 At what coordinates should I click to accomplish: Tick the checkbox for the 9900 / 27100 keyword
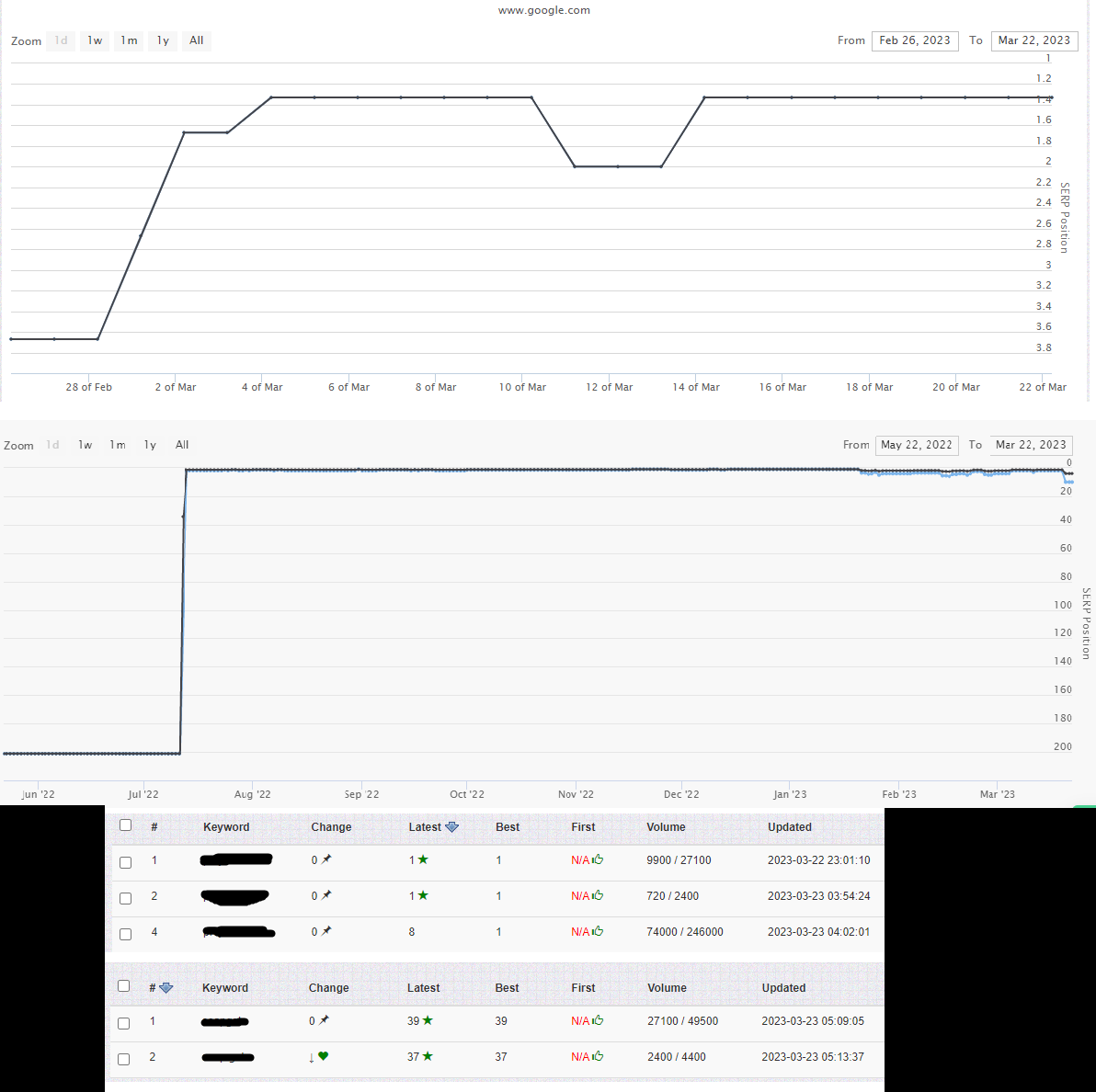(x=126, y=862)
